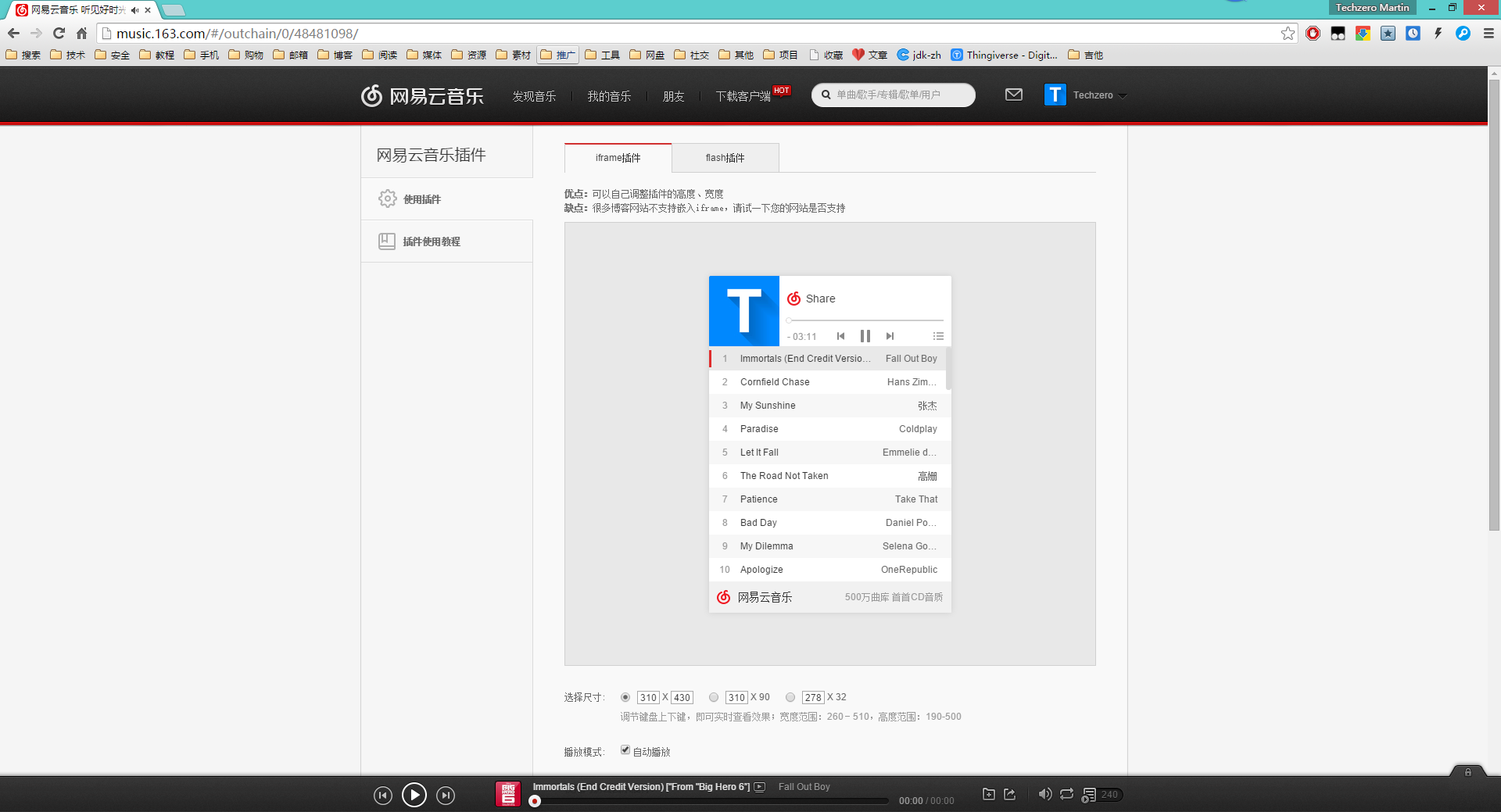Click the 430 height input box
The width and height of the screenshot is (1501, 812).
pos(682,697)
